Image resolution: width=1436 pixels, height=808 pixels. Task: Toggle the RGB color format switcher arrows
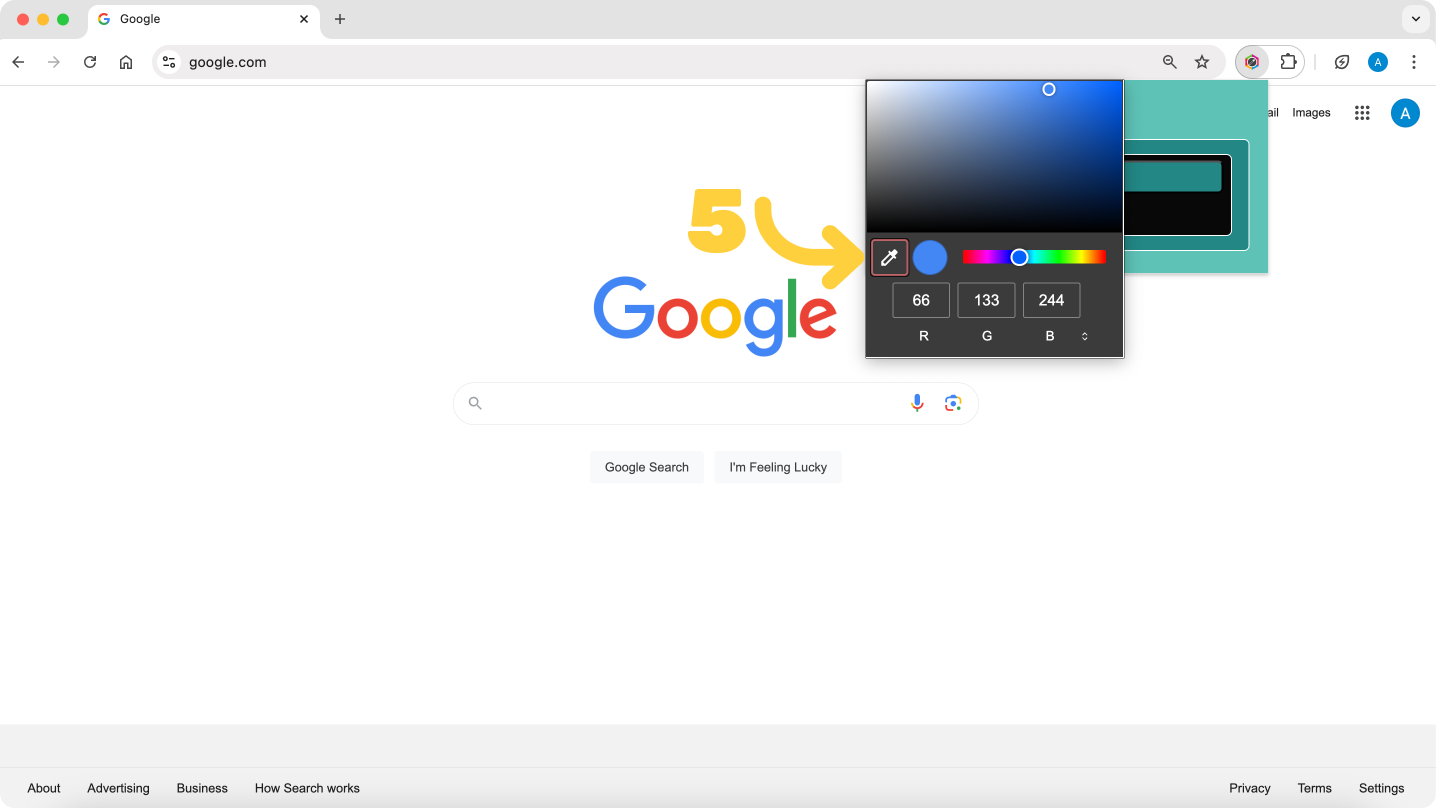[x=1084, y=337]
